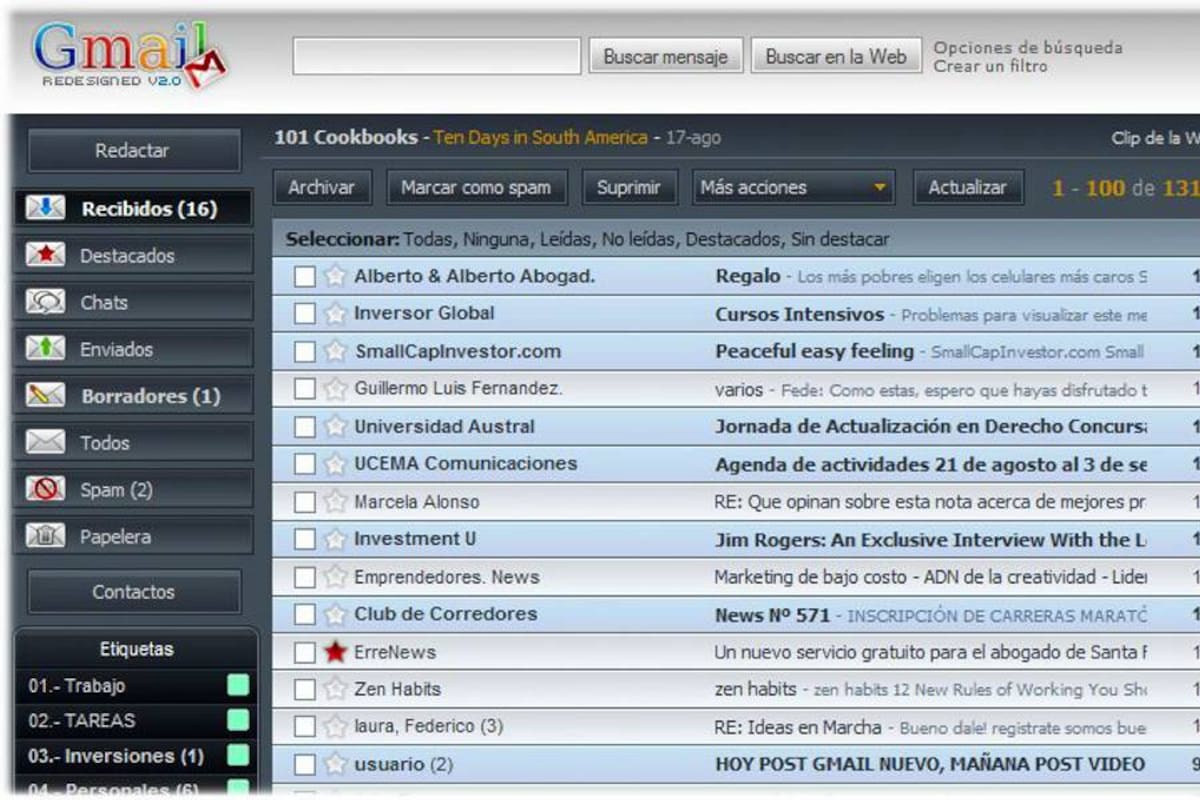This screenshot has height=800, width=1200.
Task: Check the Alberto & Alberto Abogad. checkbox
Action: point(305,277)
